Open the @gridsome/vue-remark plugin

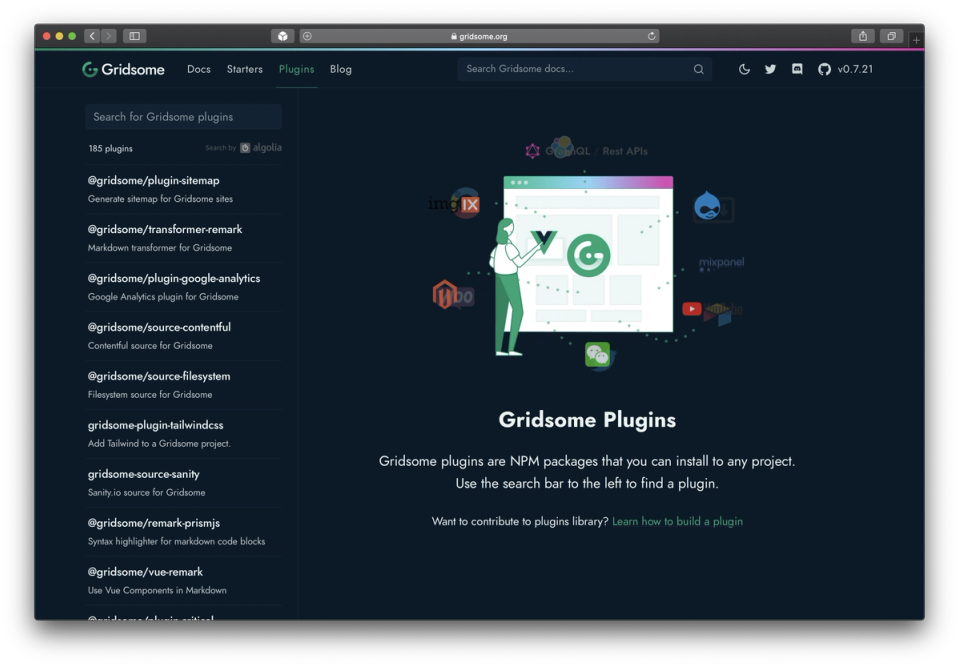point(145,572)
